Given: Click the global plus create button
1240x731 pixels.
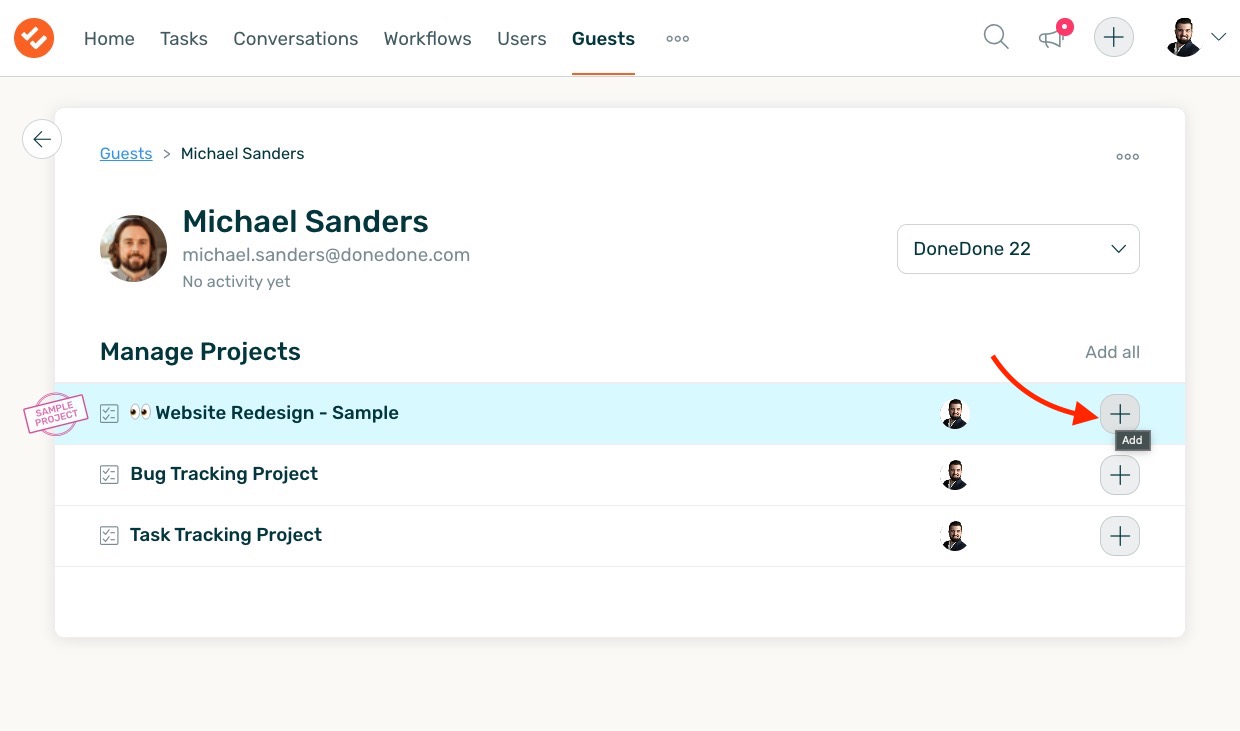Looking at the screenshot, I should [x=1114, y=38].
